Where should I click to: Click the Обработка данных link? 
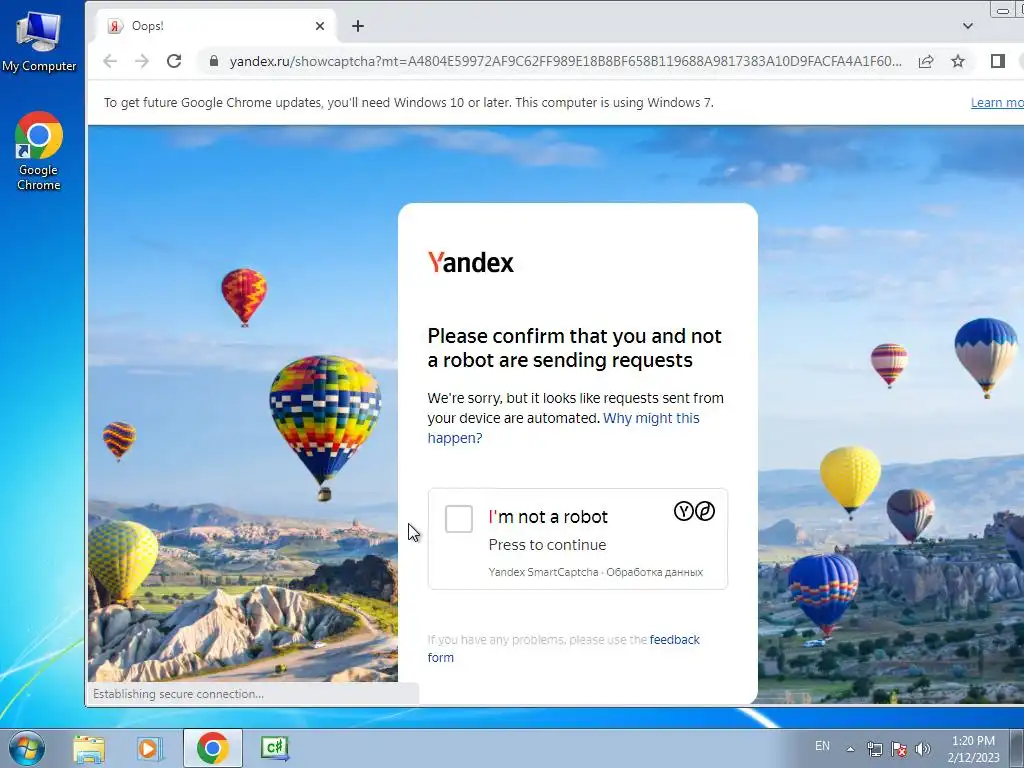point(654,572)
